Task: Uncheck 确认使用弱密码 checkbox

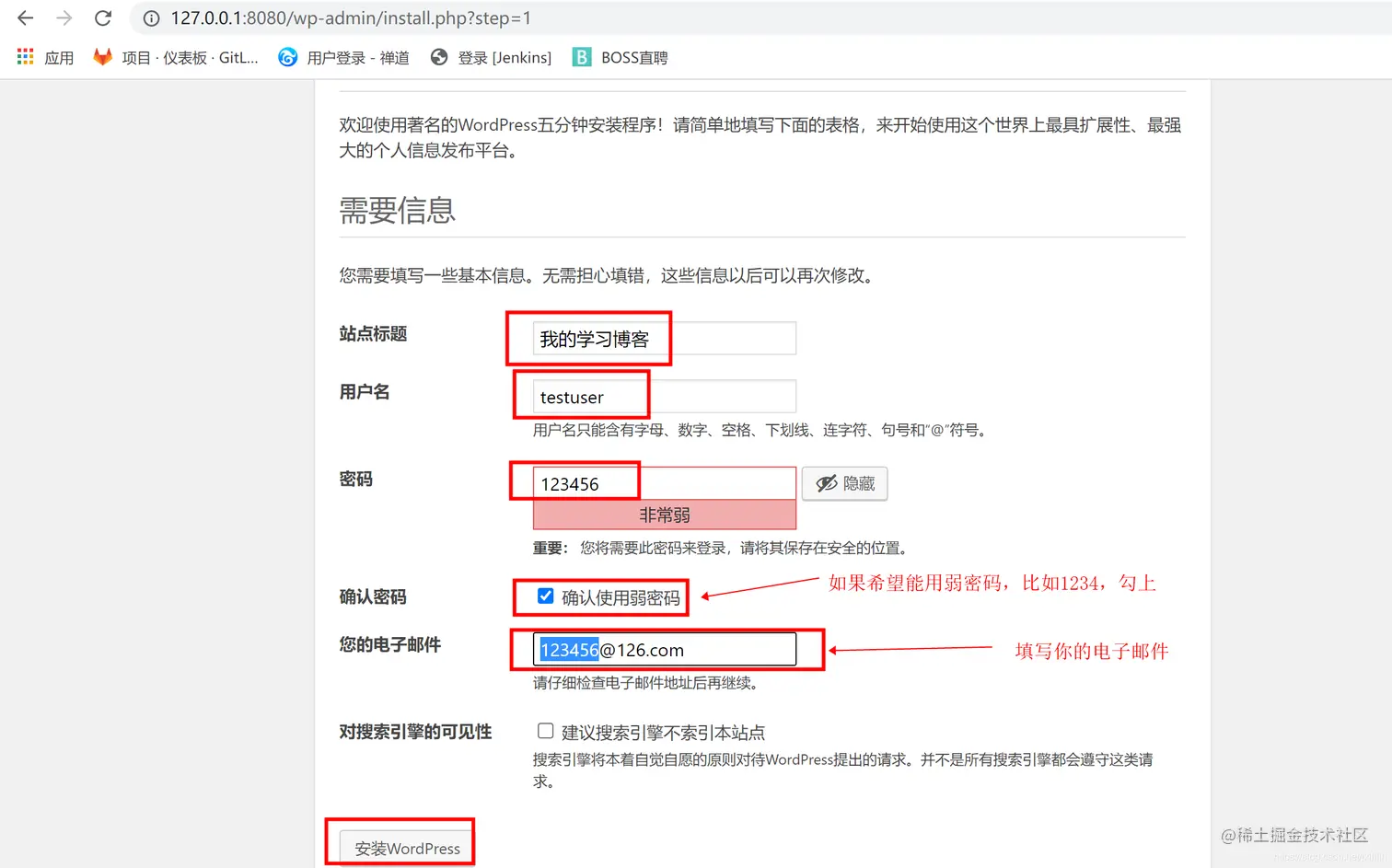Action: tap(545, 595)
